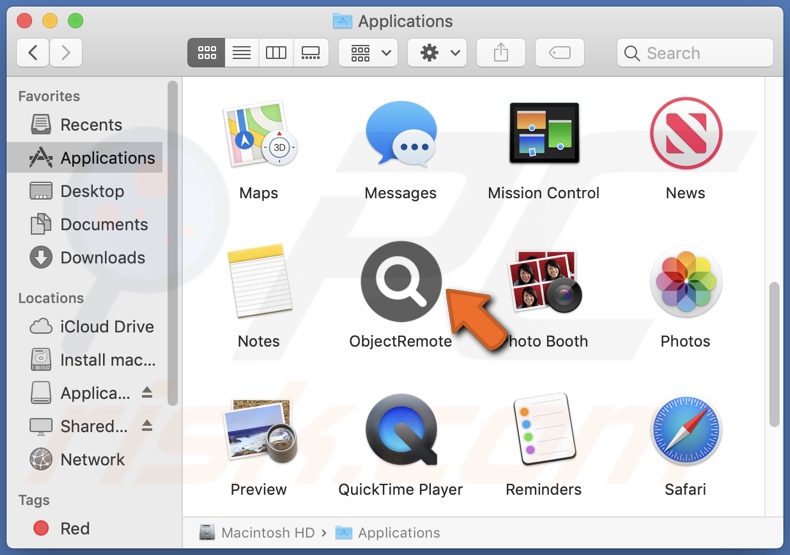Open iCloud Drive in the sidebar
Viewport: 790px width, 555px height.
tap(86, 326)
